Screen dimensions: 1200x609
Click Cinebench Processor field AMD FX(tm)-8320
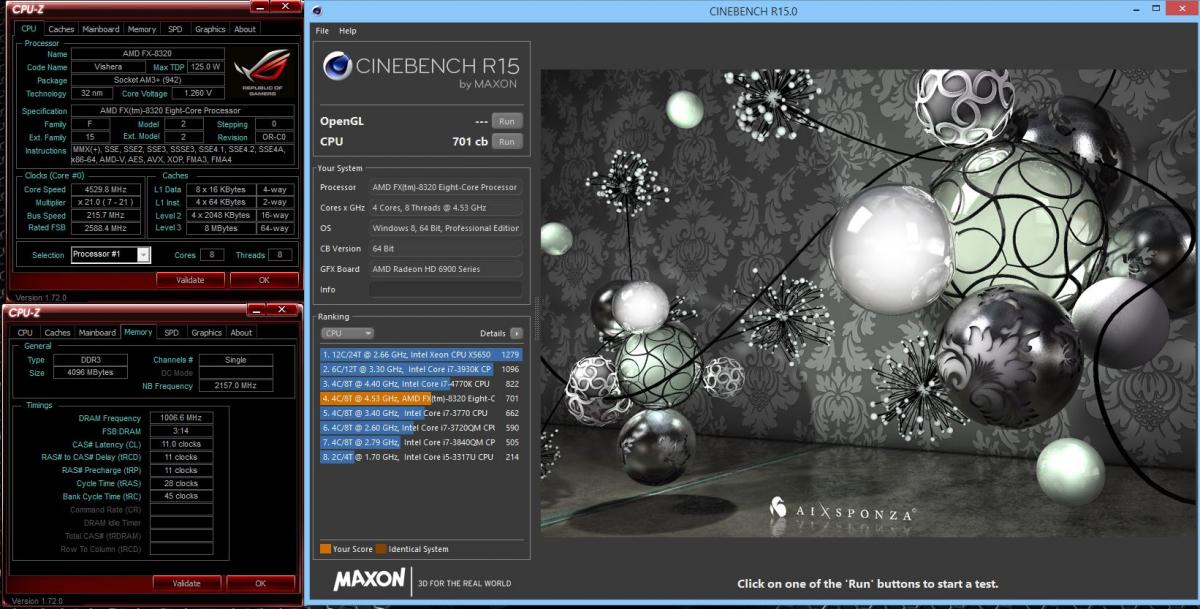(445, 187)
